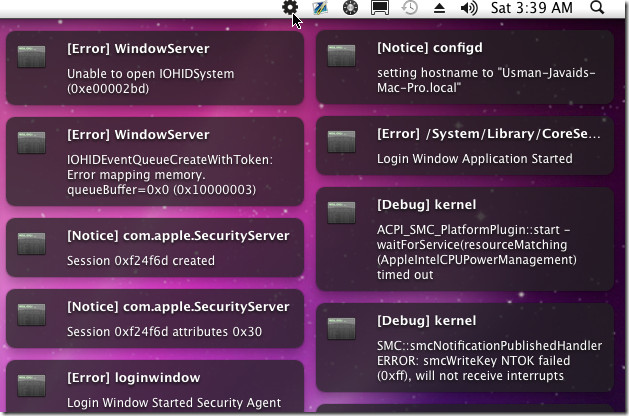
Task: Click the 'Login Window Application Started' message
Action: pyautogui.click(x=475, y=159)
